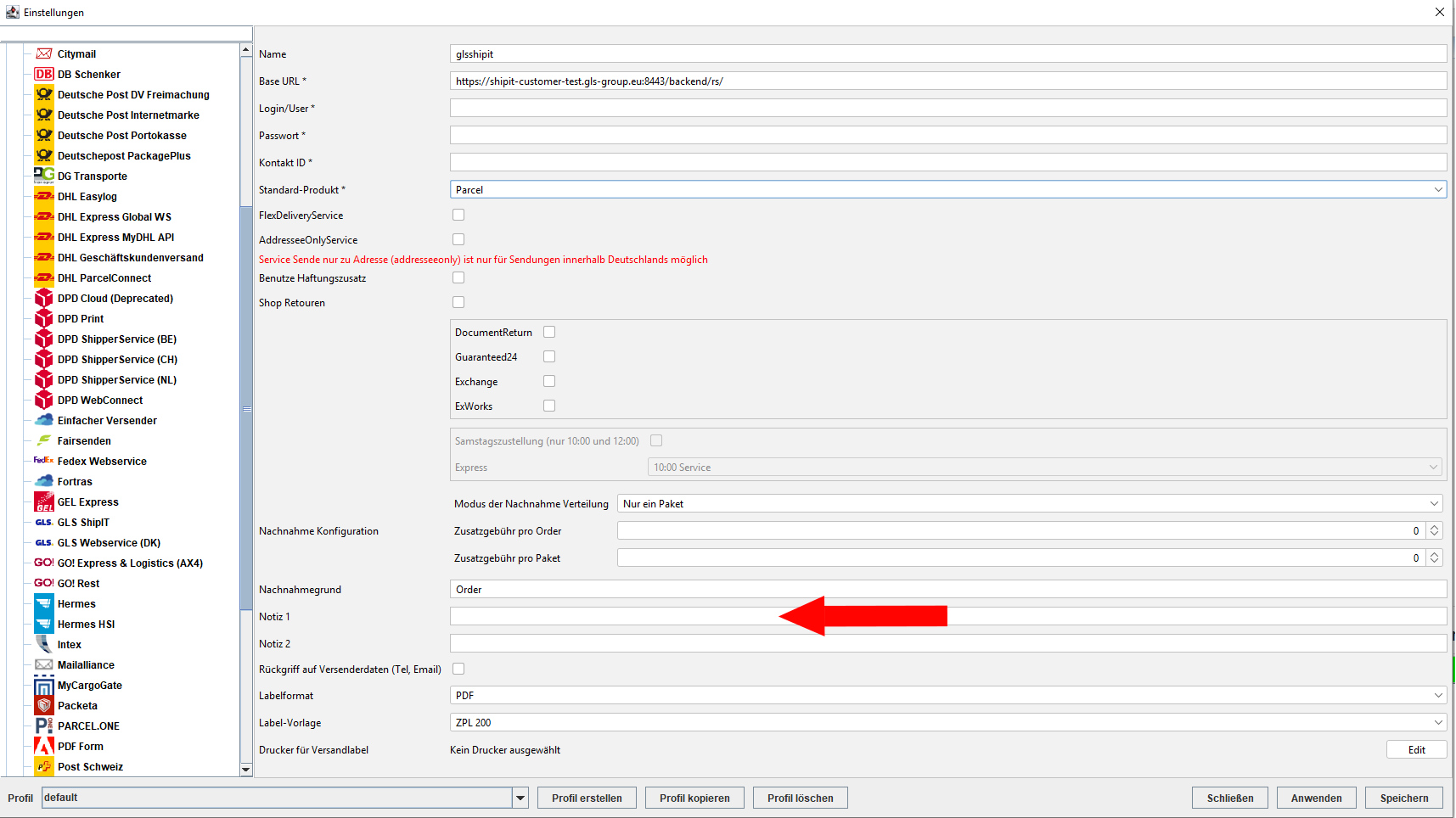
Task: Choose DHL ParcelConnect icon
Action: click(x=44, y=277)
